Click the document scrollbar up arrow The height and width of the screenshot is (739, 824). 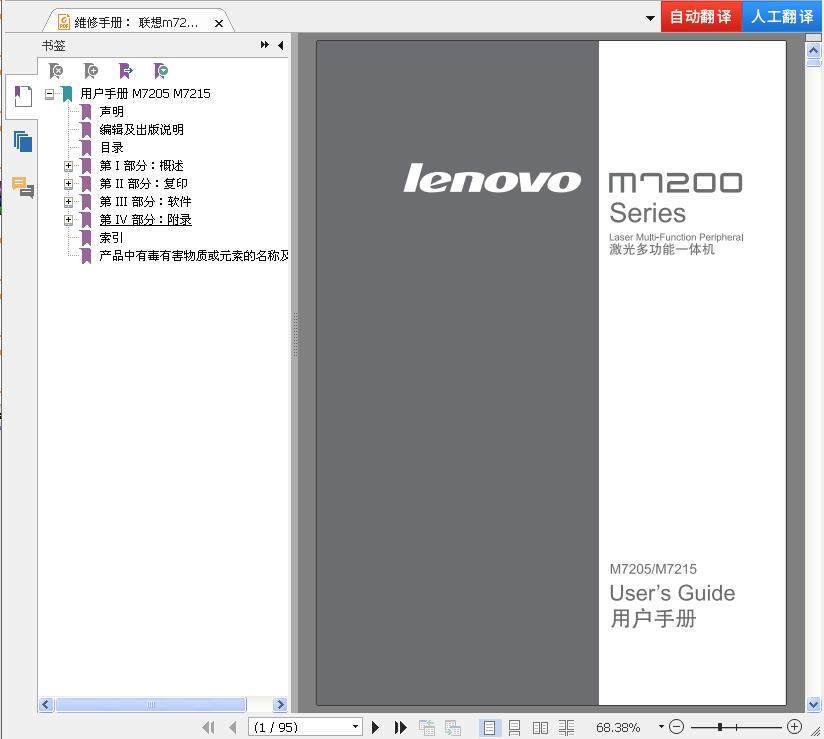point(813,50)
